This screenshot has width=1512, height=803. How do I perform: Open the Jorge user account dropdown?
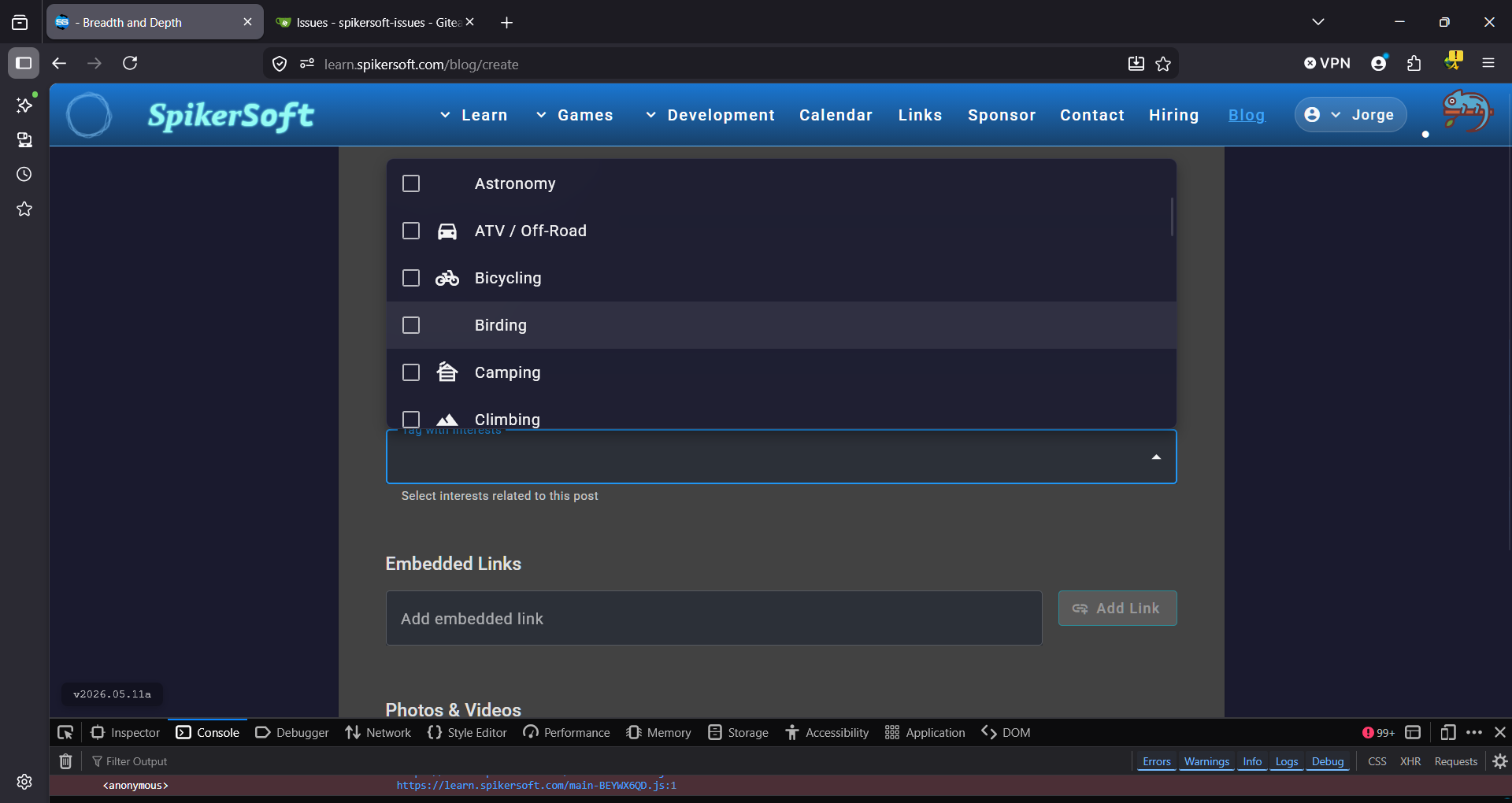tap(1351, 115)
